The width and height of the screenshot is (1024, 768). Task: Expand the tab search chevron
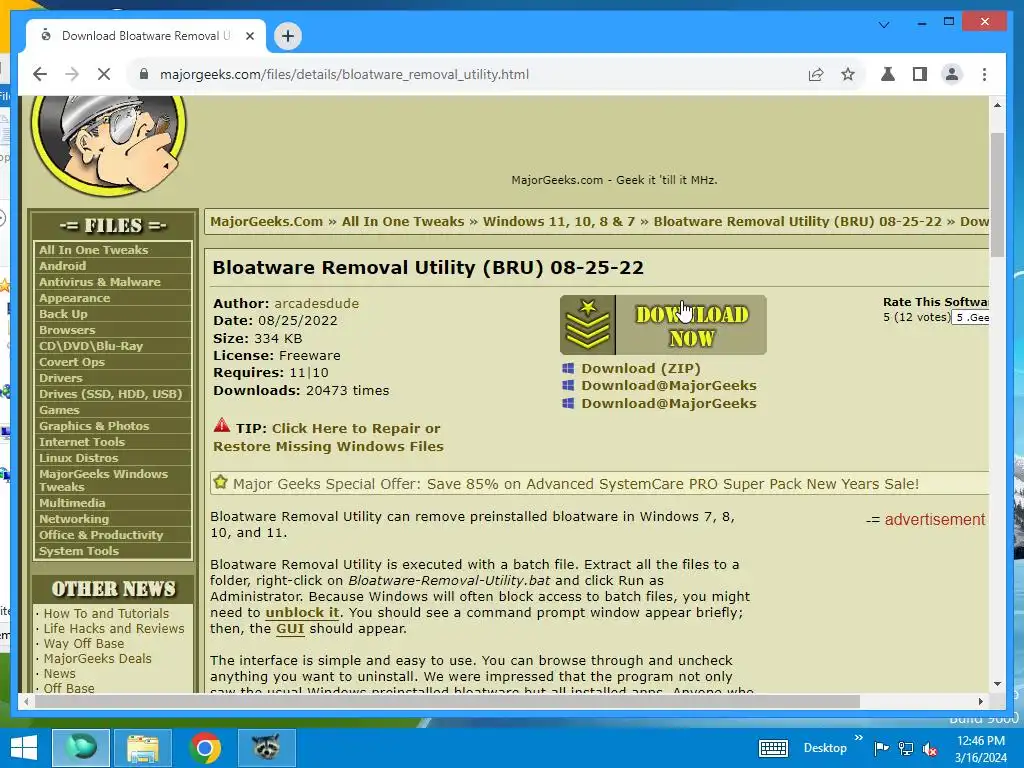tap(884, 25)
